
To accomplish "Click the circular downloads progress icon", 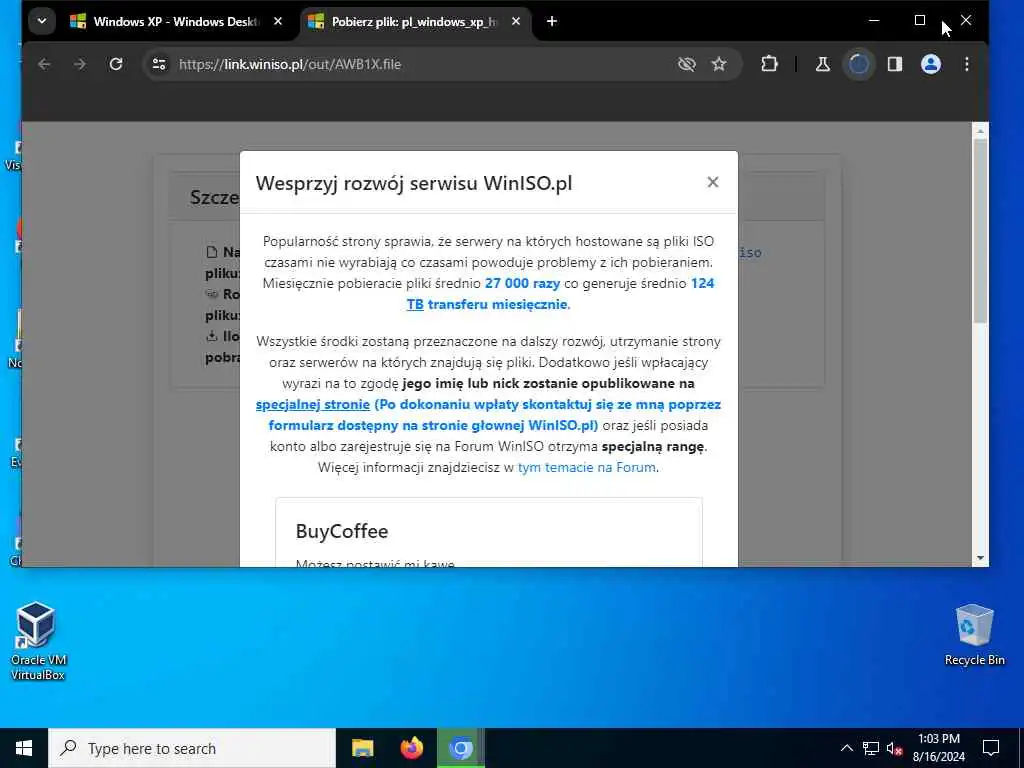I will pos(859,64).
